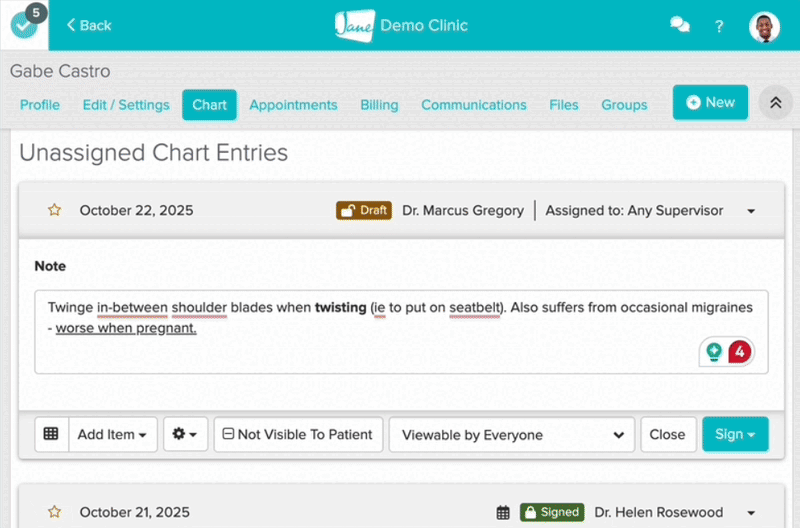Screen dimensions: 800x528
Task: Click the Close button on chart entry
Action: pos(667,435)
